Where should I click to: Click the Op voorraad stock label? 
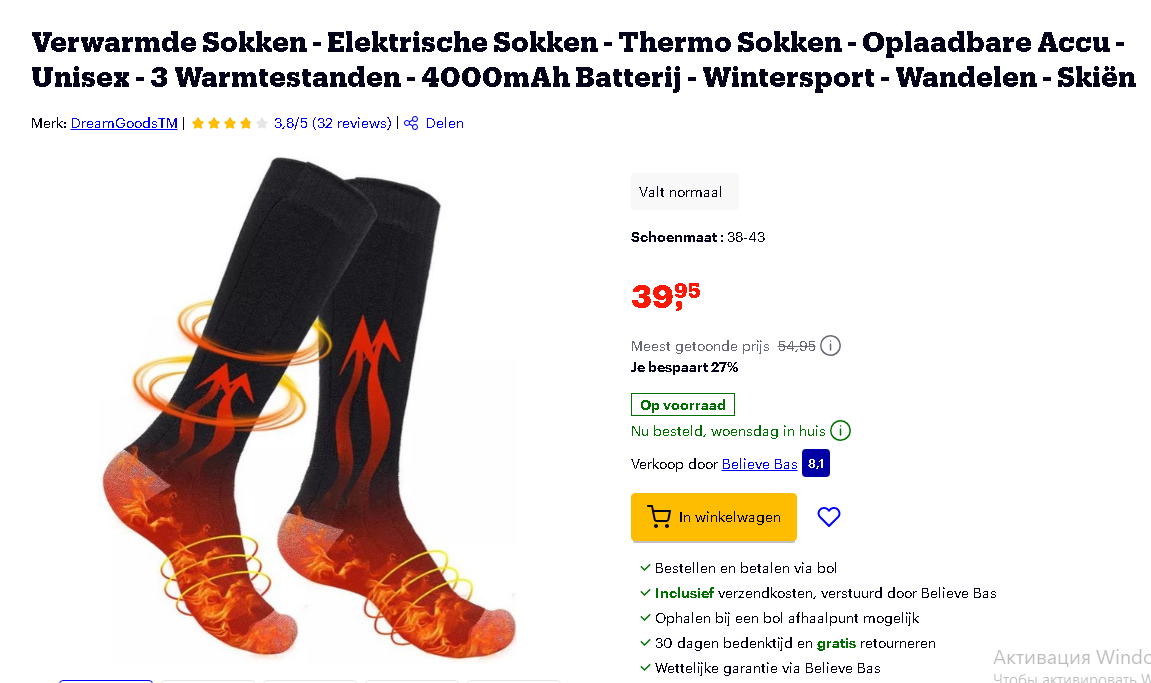(683, 405)
